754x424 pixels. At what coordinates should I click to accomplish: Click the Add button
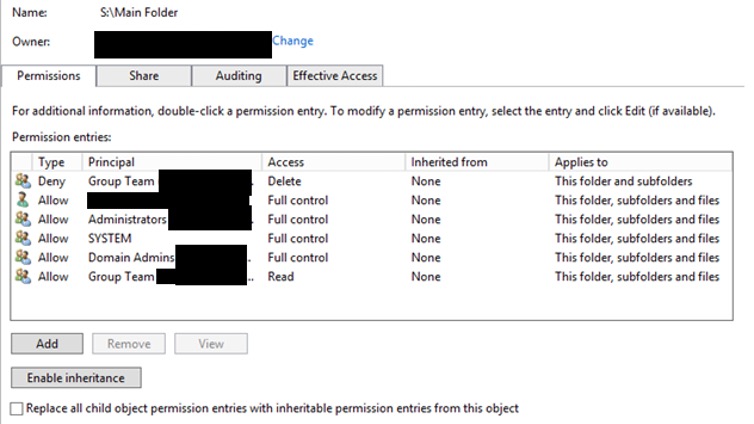point(47,343)
